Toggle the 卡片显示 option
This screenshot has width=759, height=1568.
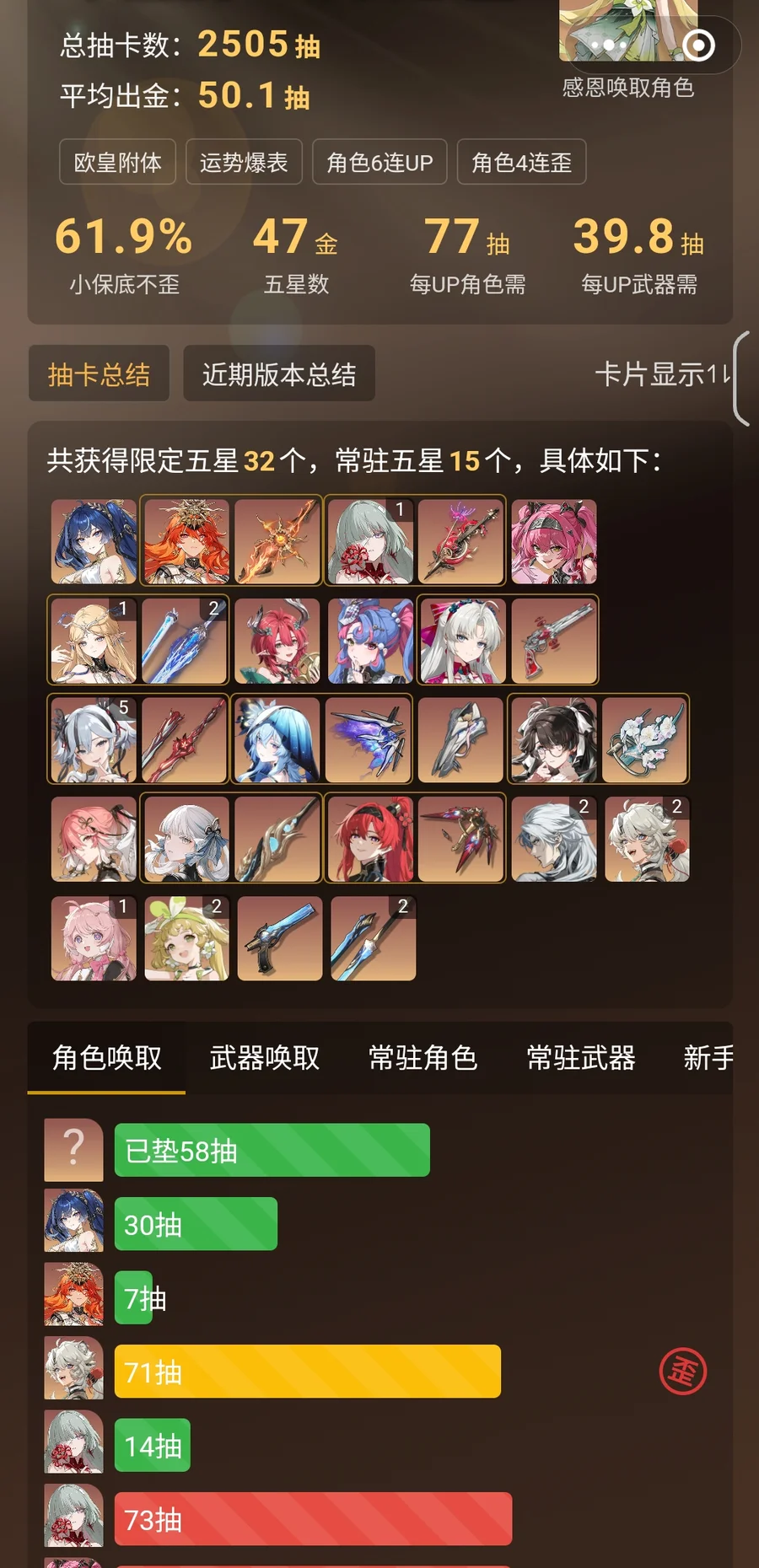point(662,374)
